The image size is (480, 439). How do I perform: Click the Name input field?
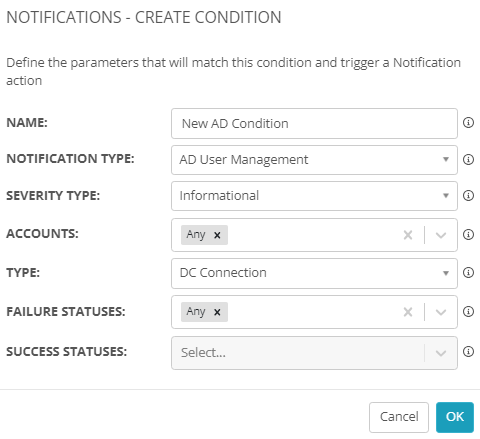[314, 123]
